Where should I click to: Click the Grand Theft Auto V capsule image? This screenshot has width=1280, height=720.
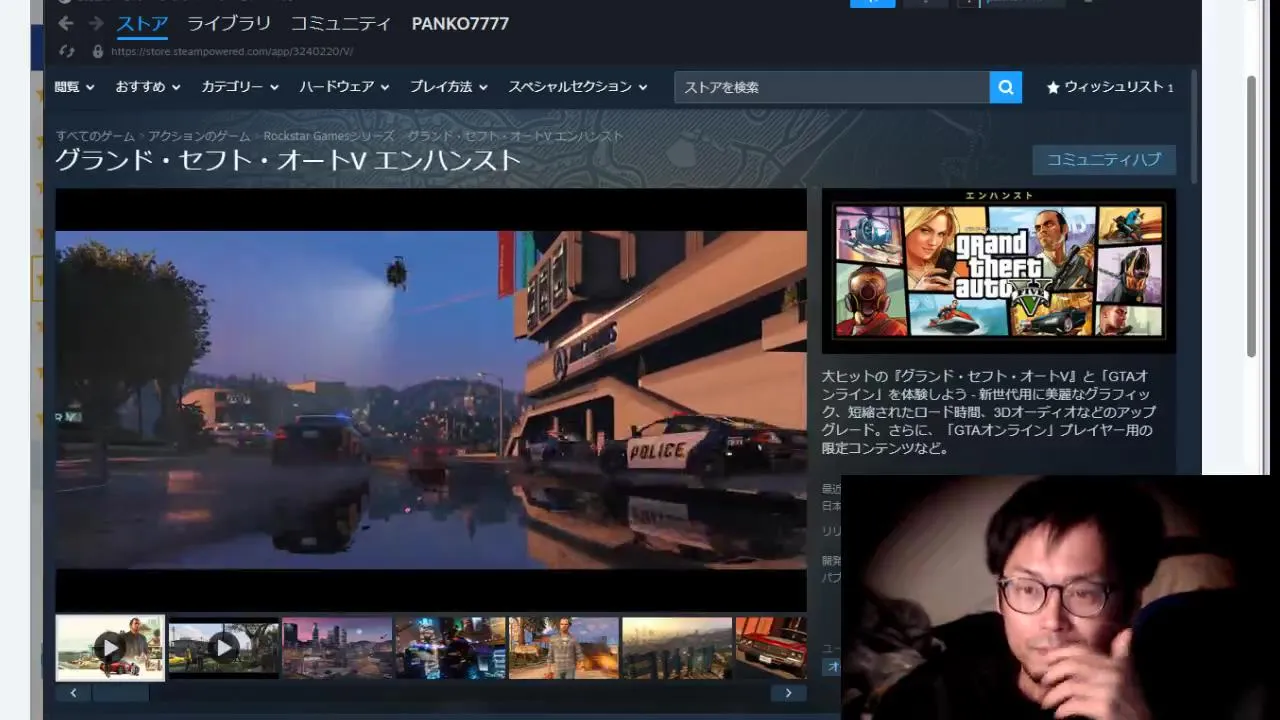click(x=999, y=270)
